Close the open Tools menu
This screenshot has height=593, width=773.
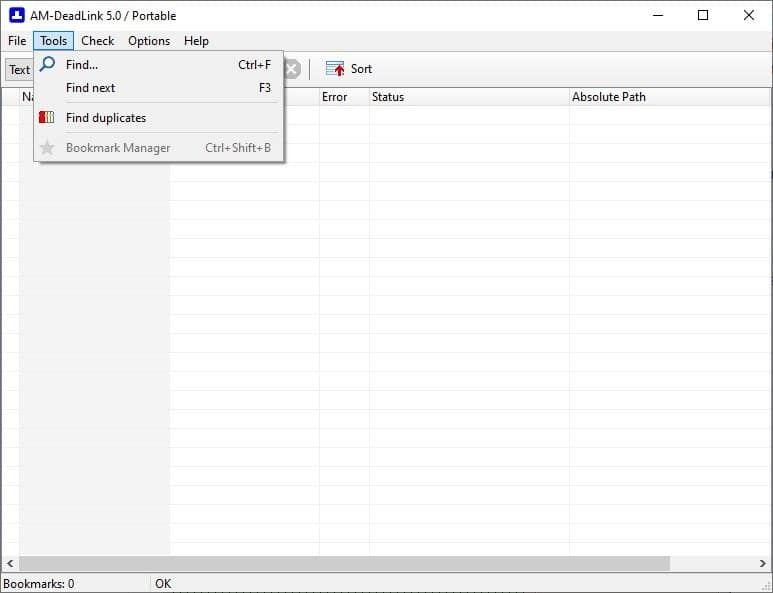click(53, 41)
